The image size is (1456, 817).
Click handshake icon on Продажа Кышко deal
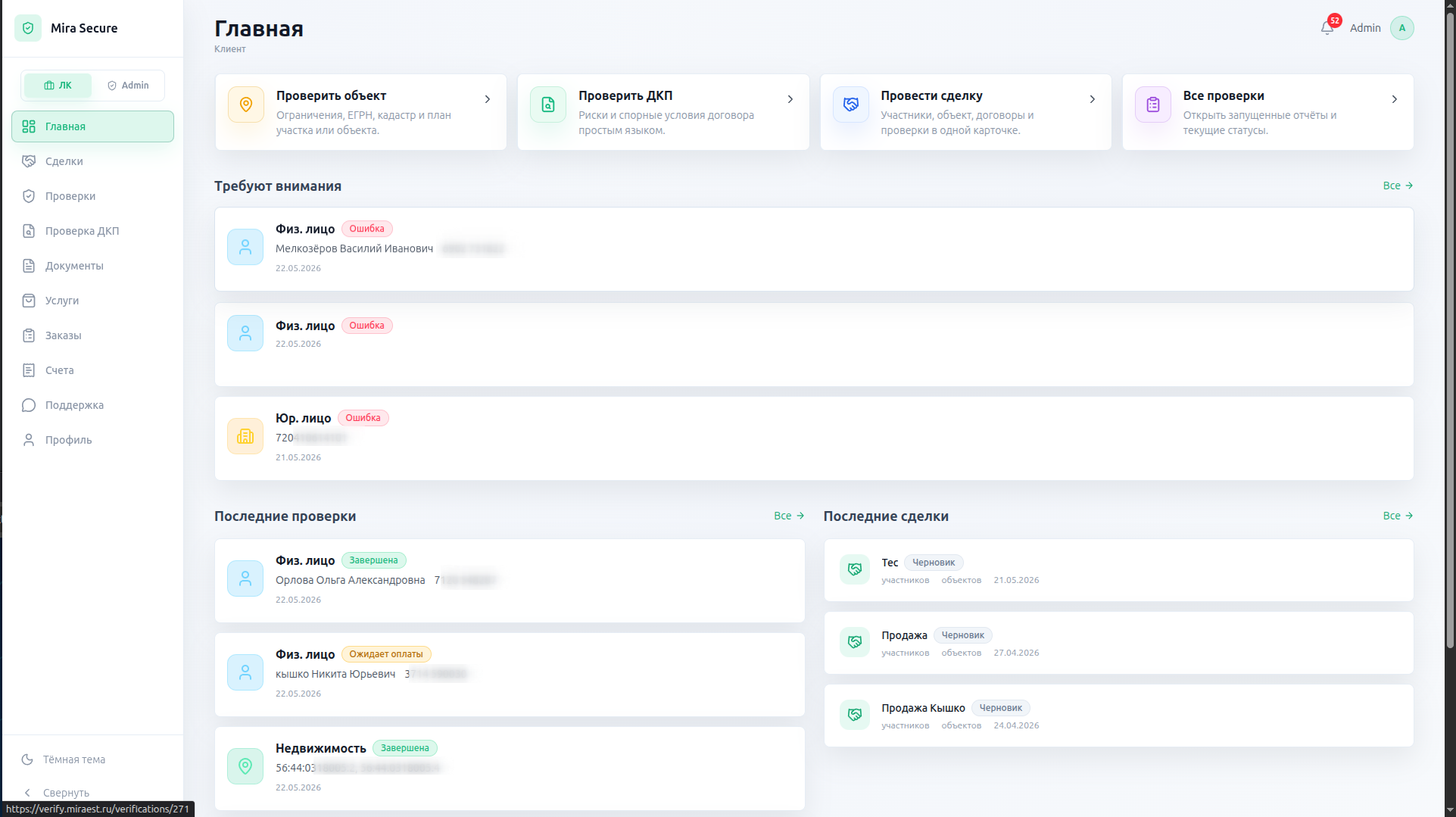pyautogui.click(x=855, y=715)
